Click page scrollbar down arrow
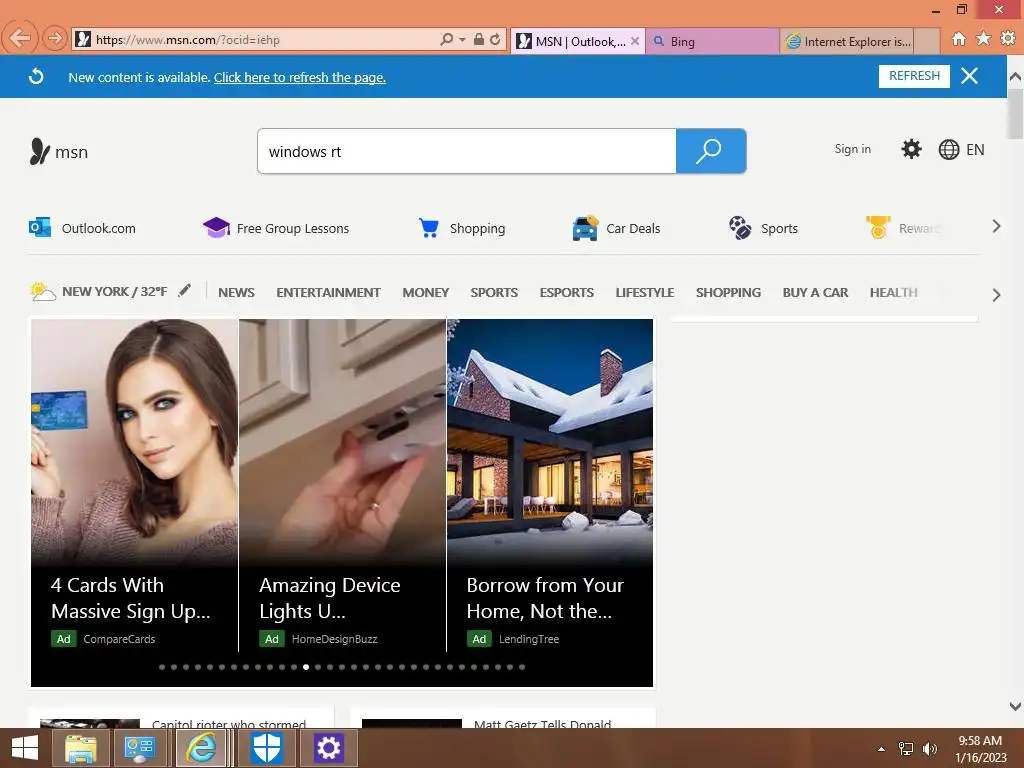This screenshot has width=1024, height=768. coord(1015,706)
